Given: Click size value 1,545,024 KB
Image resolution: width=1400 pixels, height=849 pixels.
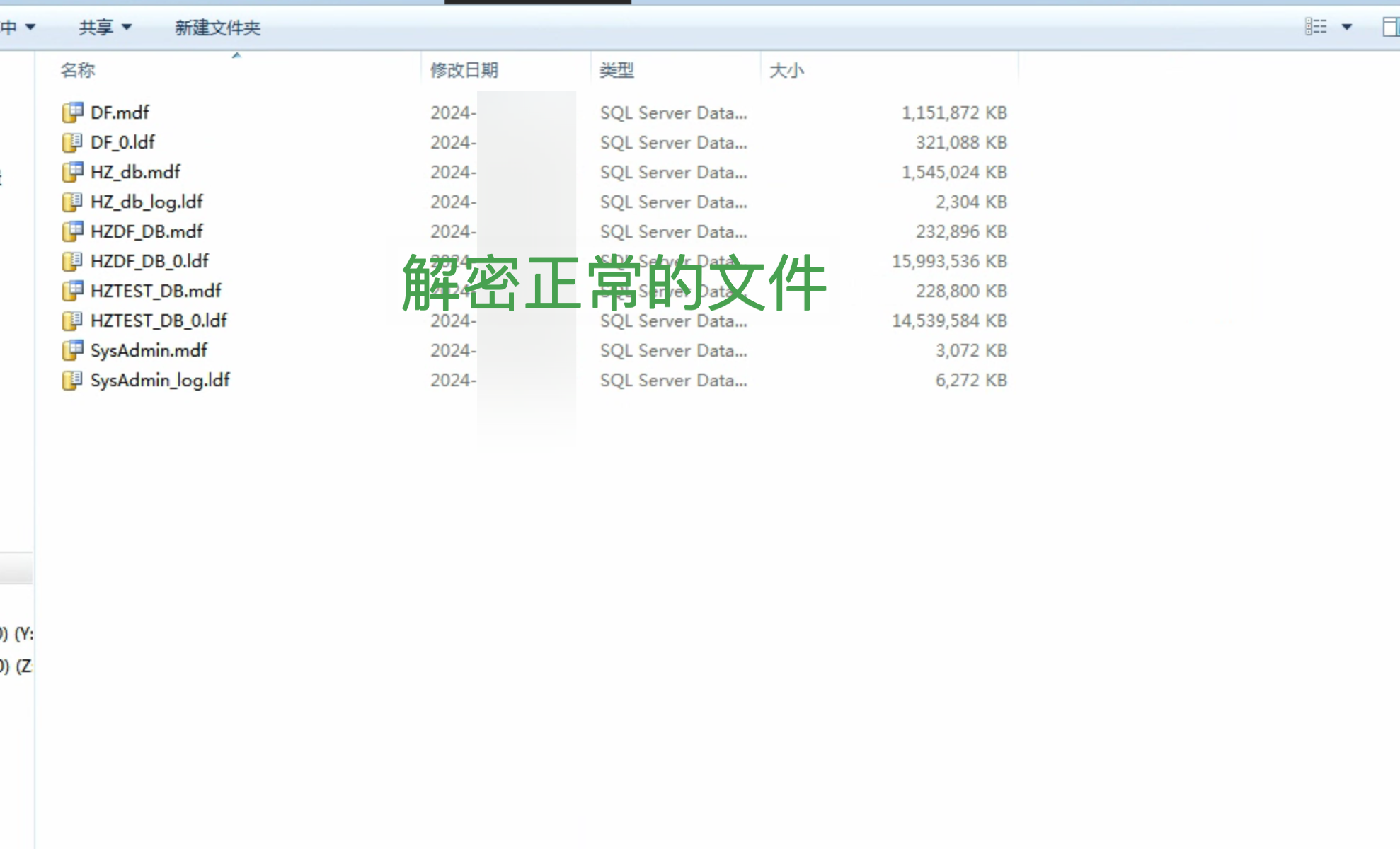Looking at the screenshot, I should 954,172.
